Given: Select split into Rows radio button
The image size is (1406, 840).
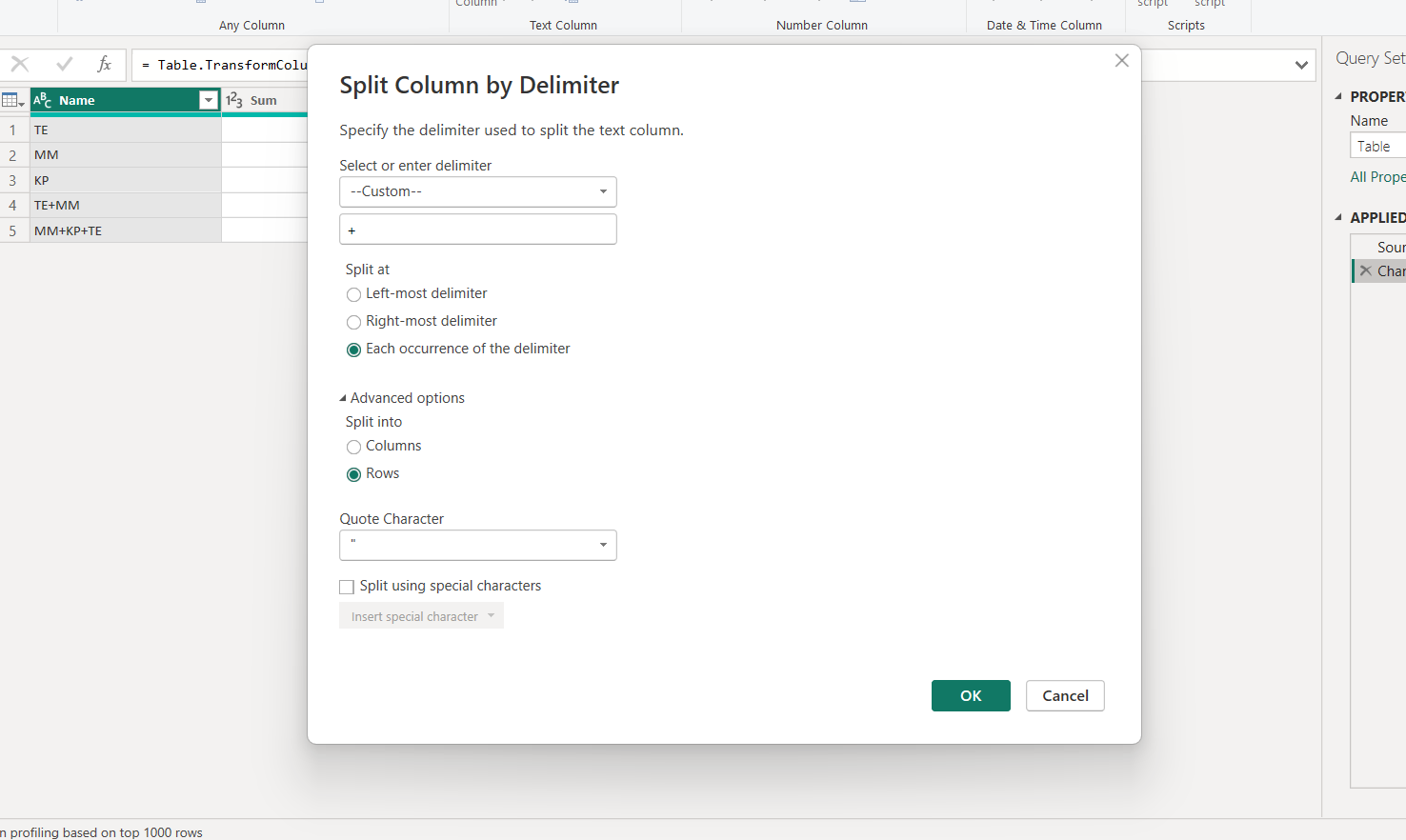Looking at the screenshot, I should click(353, 474).
